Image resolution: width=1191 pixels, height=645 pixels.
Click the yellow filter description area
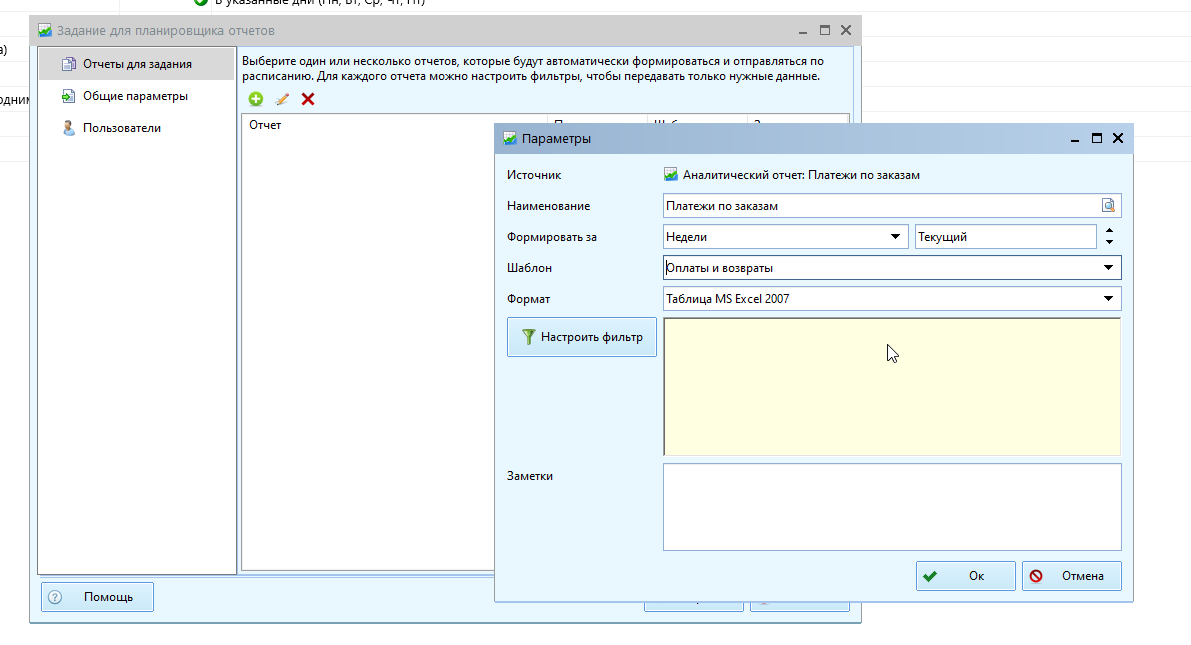pyautogui.click(x=892, y=387)
